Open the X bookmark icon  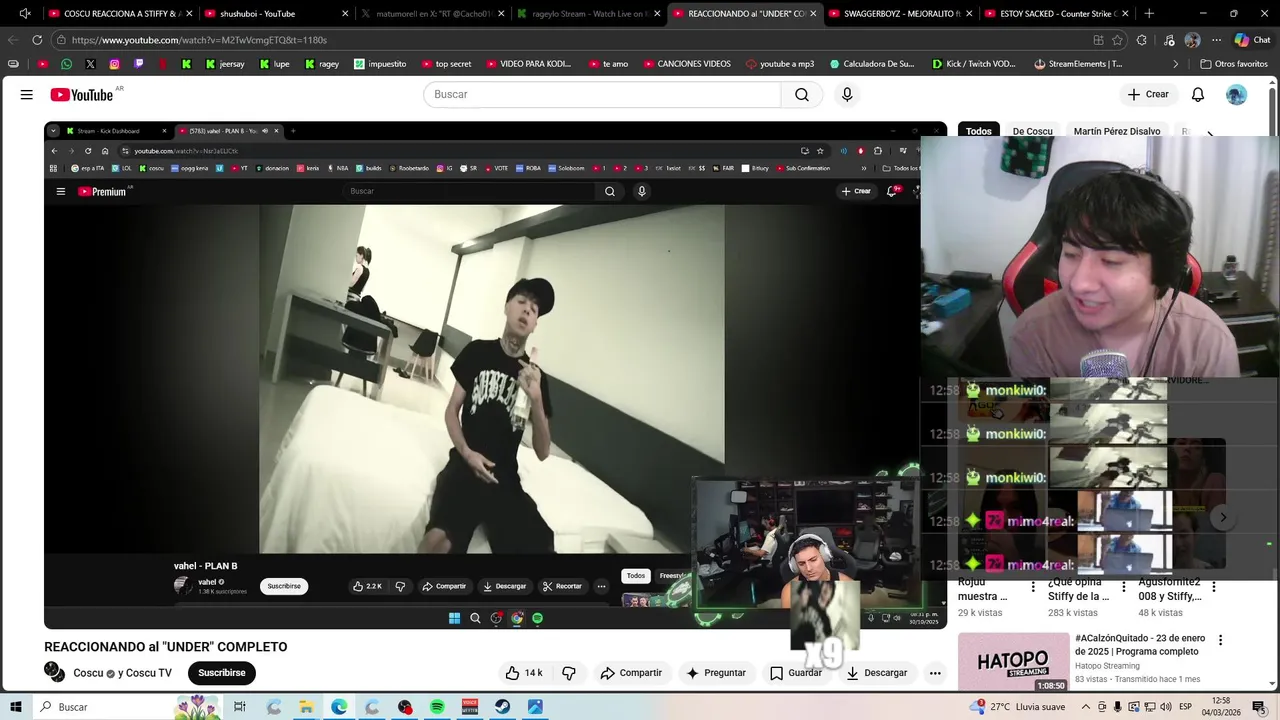[90, 64]
